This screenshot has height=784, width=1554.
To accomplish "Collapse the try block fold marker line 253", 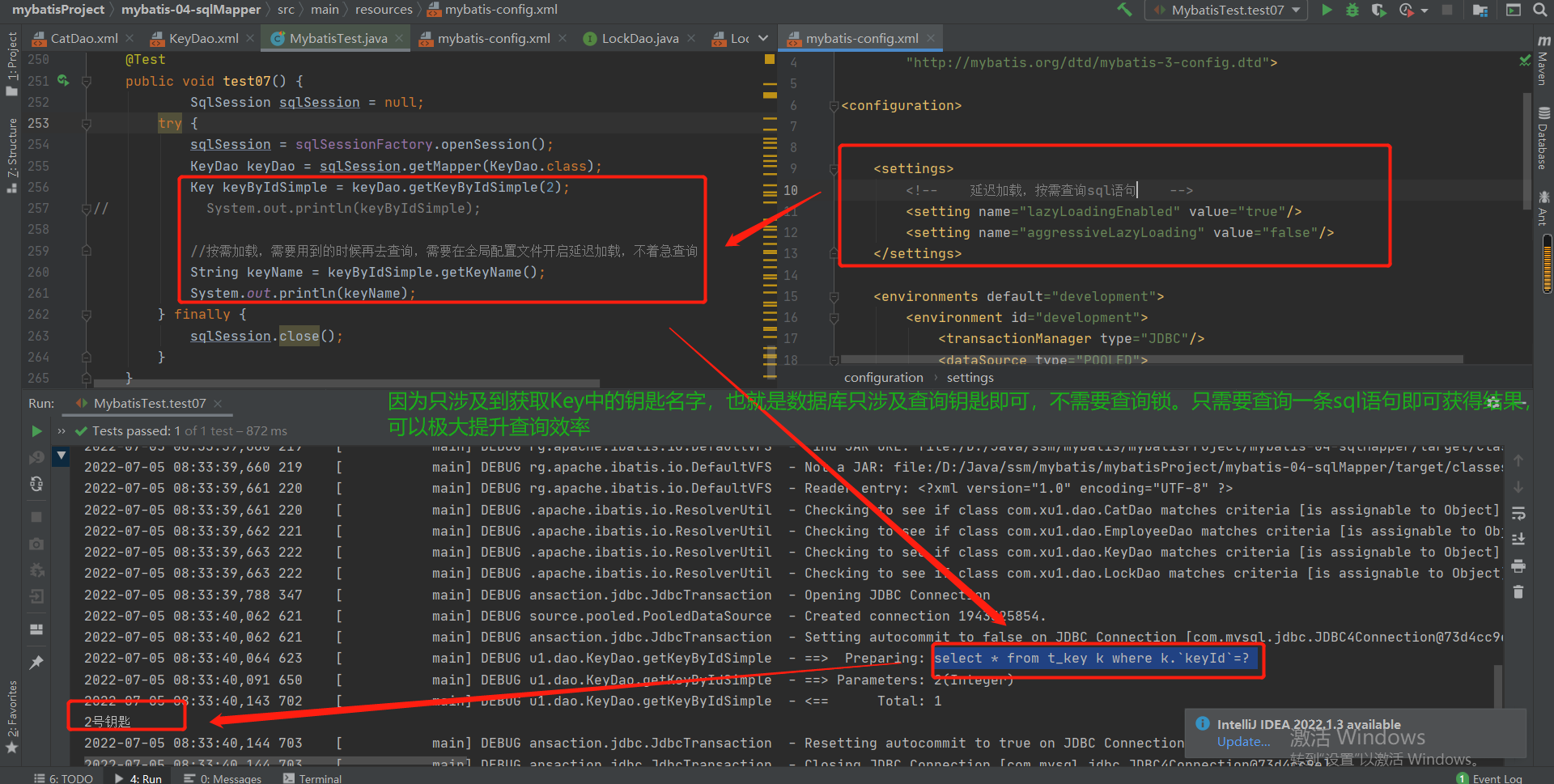I will [87, 124].
